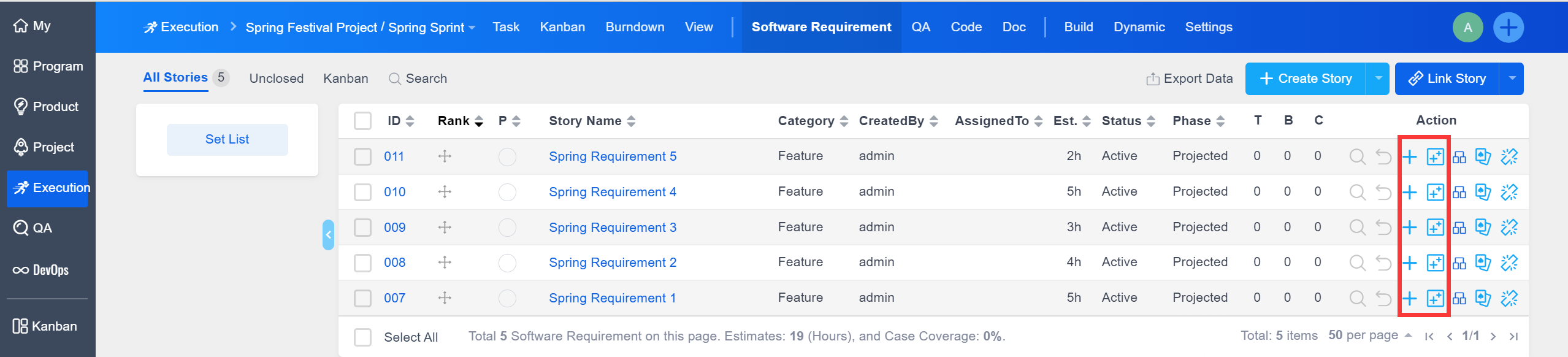Click the Export Data button
The width and height of the screenshot is (1568, 357).
1189,79
